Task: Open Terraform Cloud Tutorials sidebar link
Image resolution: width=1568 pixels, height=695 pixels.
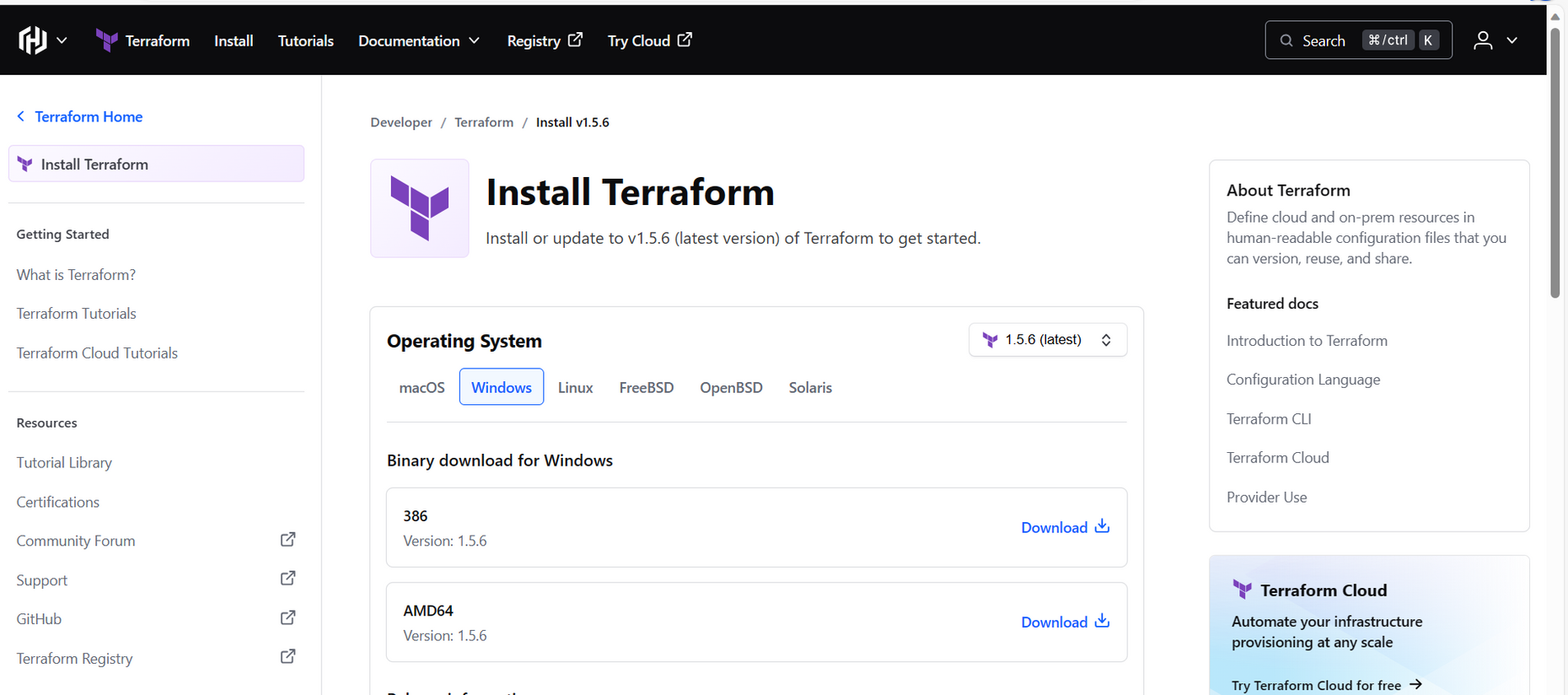Action: tap(97, 353)
